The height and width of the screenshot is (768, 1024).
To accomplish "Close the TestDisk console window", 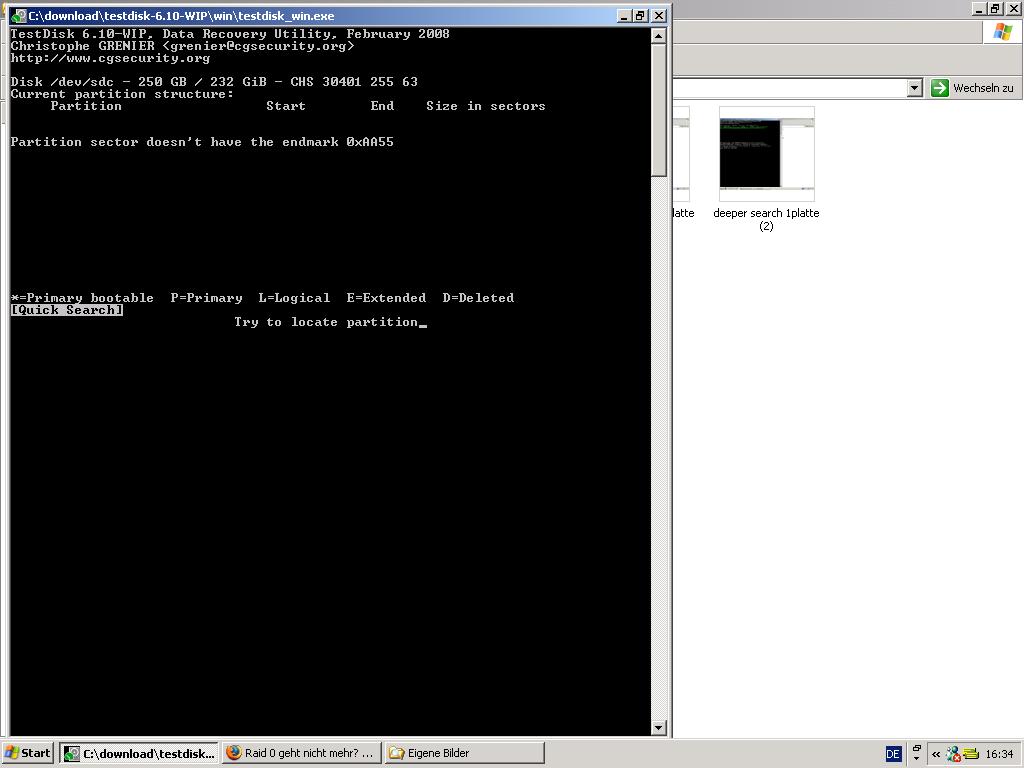I will pos(659,16).
